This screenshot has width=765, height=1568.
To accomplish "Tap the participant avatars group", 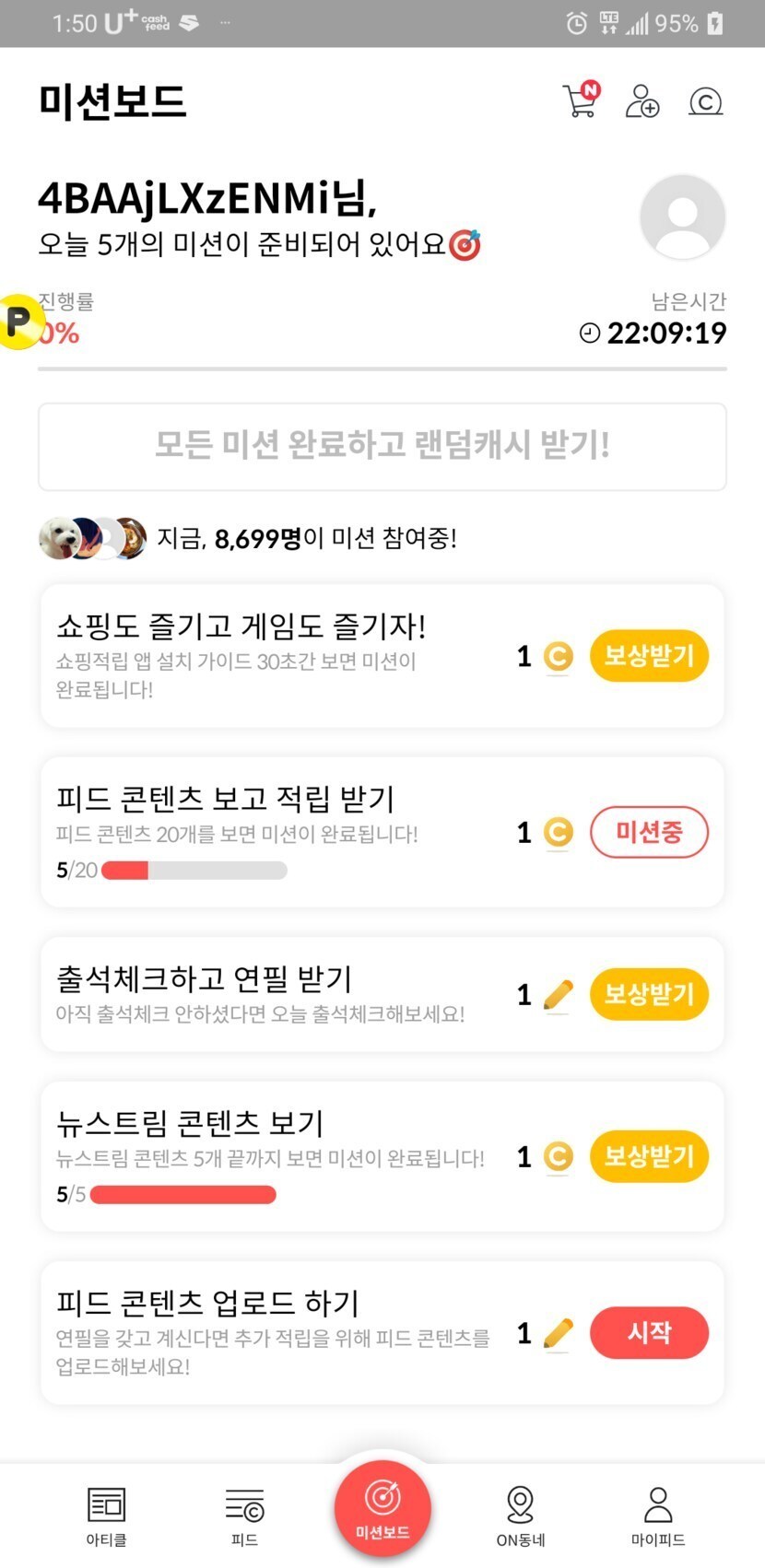I will point(92,538).
